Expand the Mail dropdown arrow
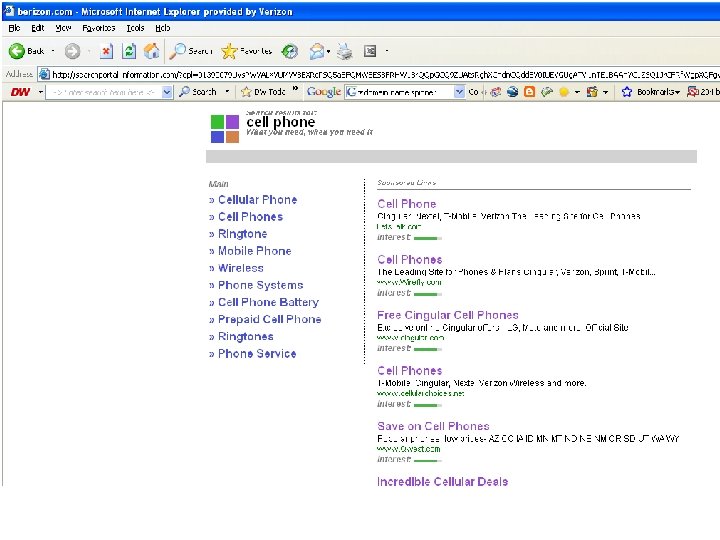Screen dimensions: 720x540 tap(328, 51)
